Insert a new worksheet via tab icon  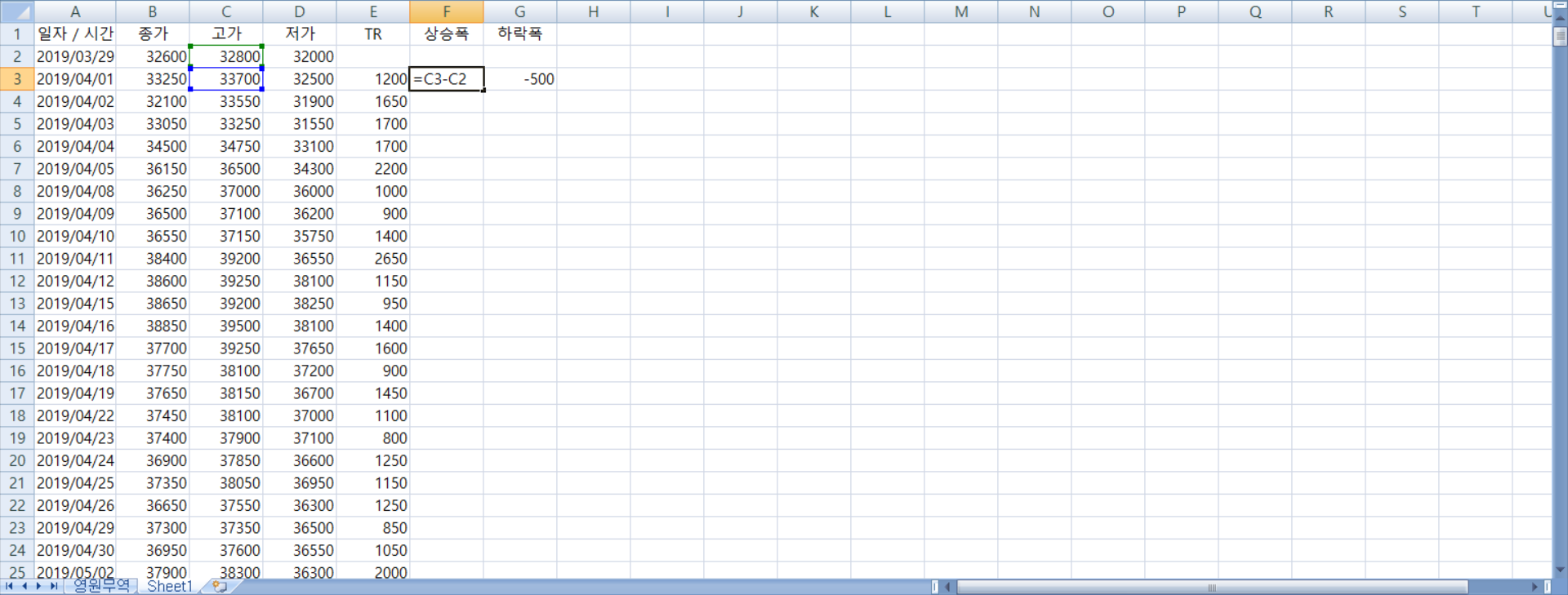coord(220,587)
